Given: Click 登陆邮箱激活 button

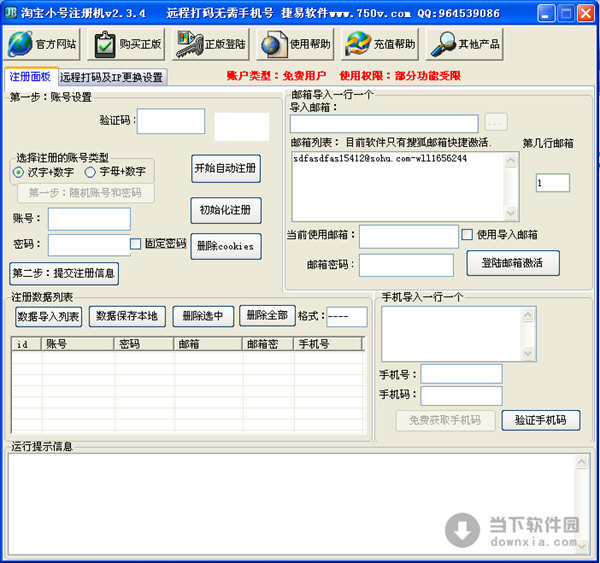Looking at the screenshot, I should (x=513, y=263).
